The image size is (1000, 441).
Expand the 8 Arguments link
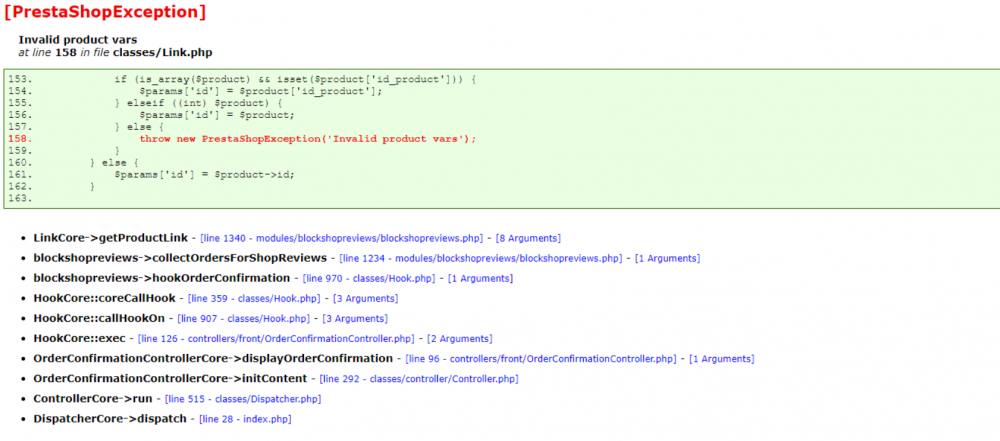(x=528, y=238)
